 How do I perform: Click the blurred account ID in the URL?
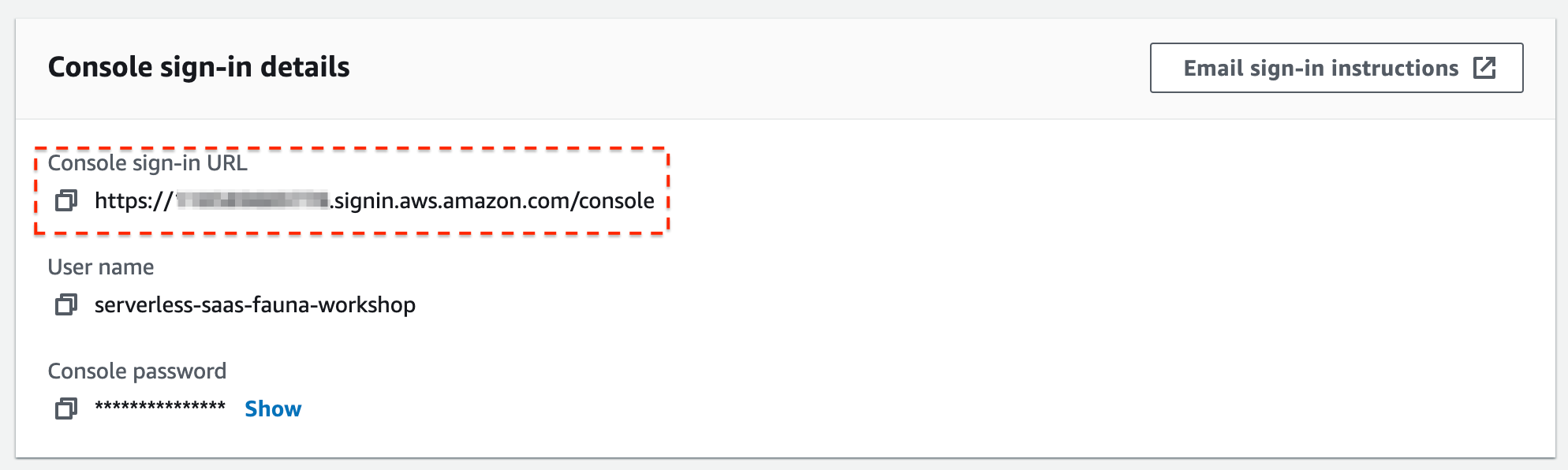(252, 200)
